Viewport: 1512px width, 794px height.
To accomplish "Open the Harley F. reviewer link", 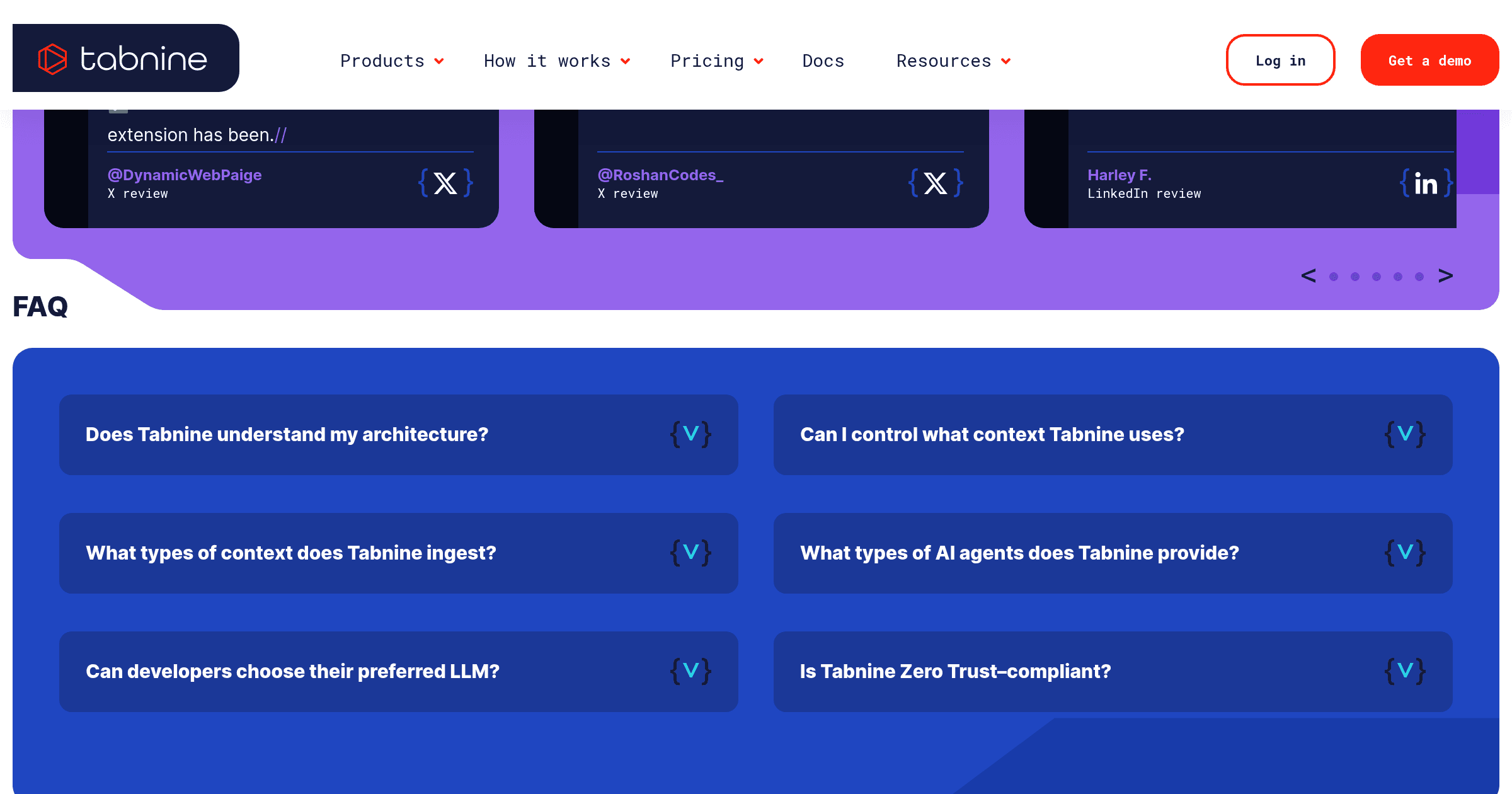I will point(1120,175).
